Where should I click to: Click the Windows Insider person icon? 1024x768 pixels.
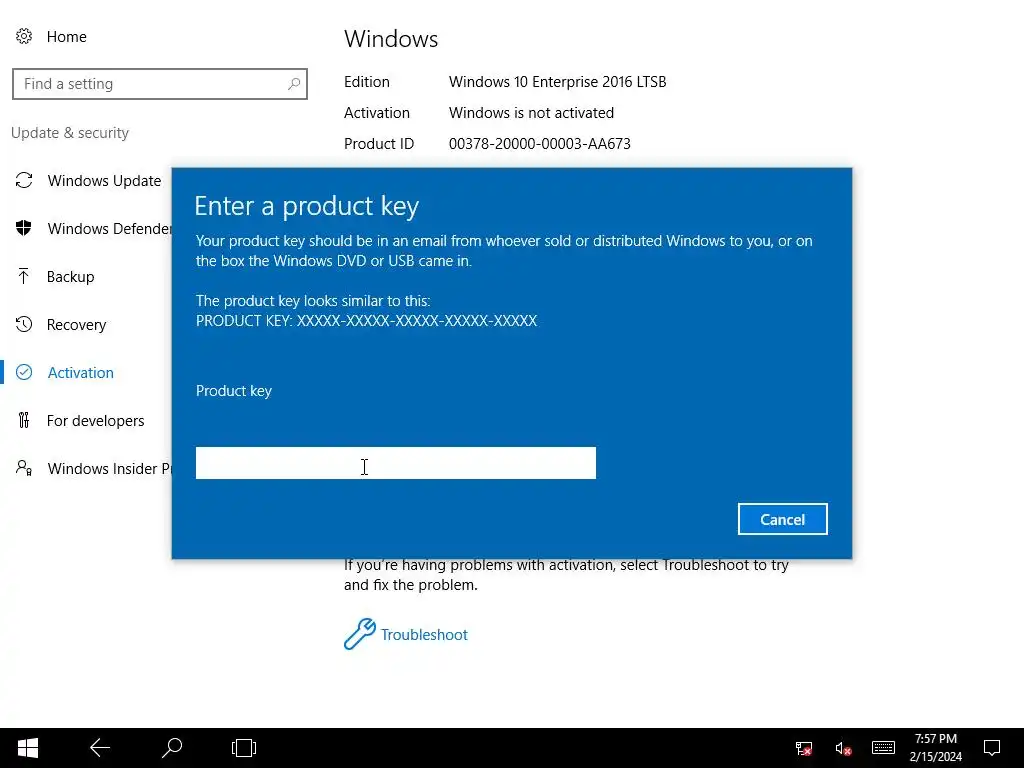[x=24, y=468]
